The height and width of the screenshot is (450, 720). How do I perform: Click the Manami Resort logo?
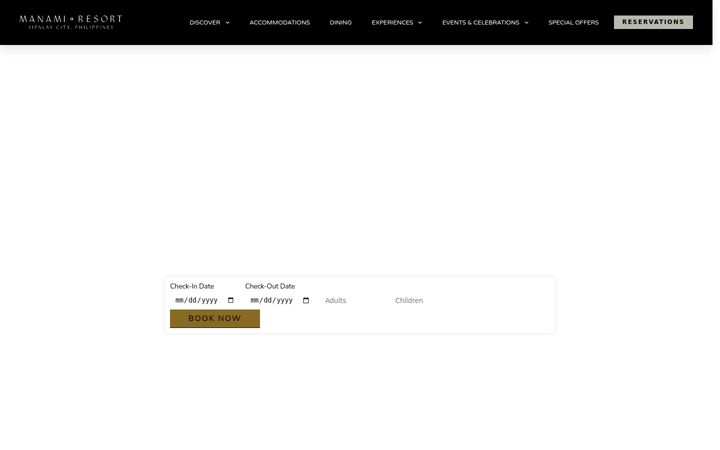coord(71,22)
